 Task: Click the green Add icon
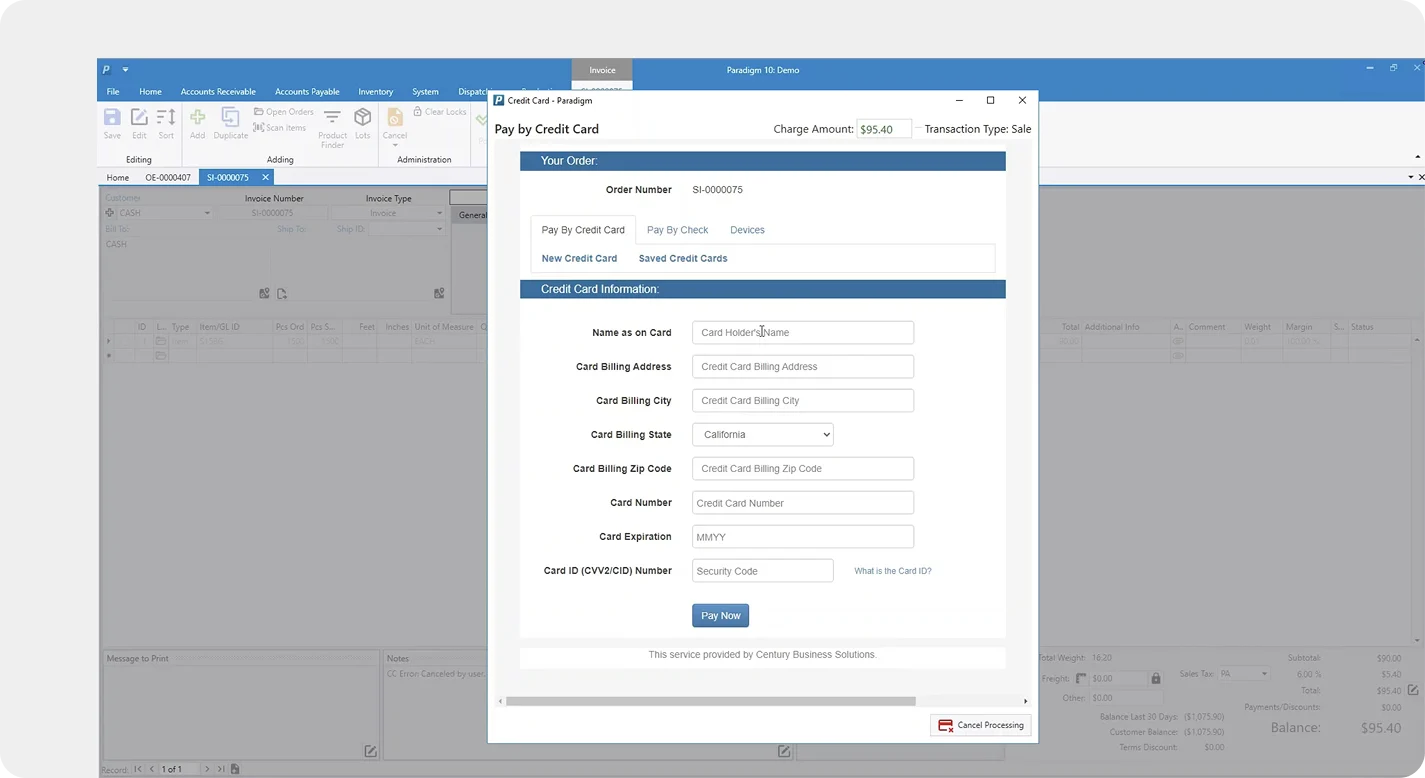pos(197,118)
